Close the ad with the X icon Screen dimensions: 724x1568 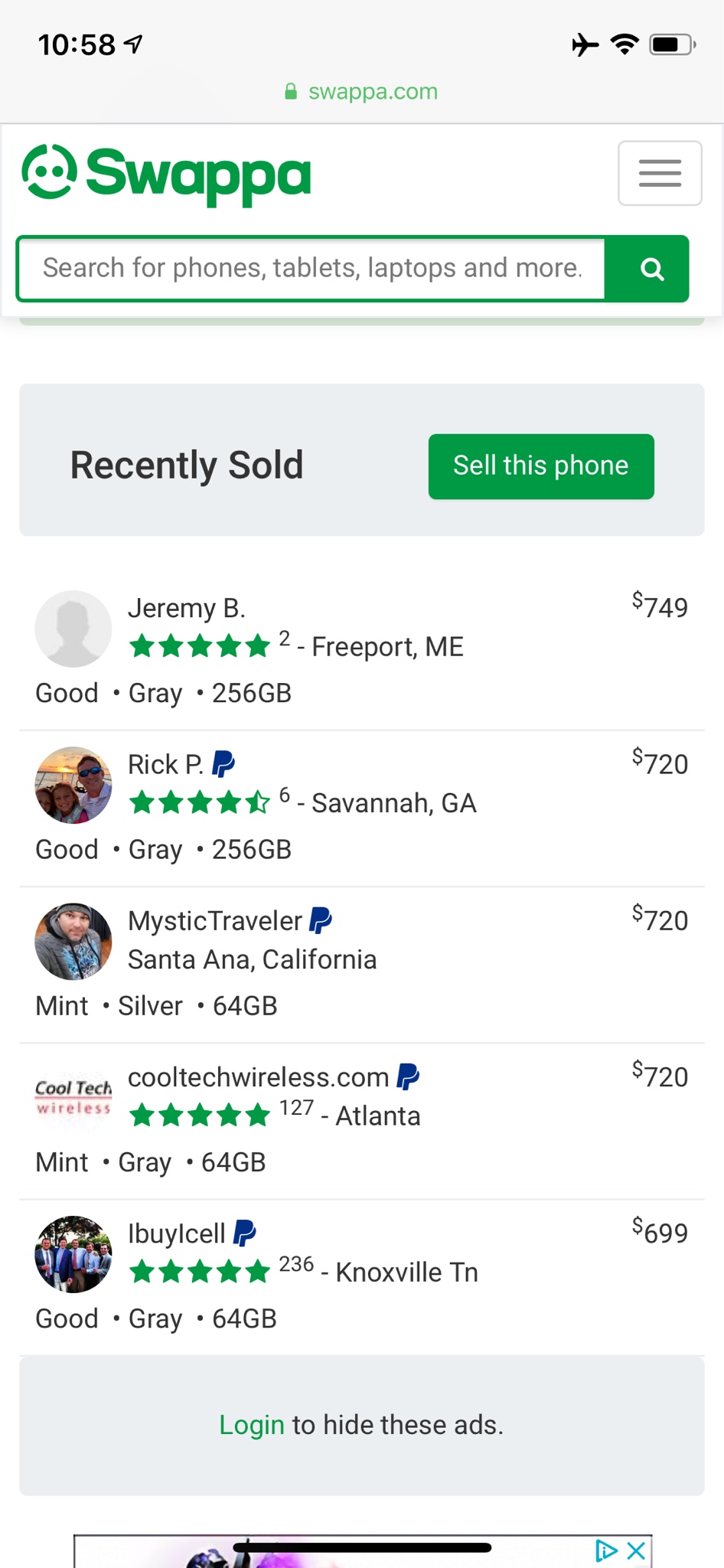(636, 1551)
